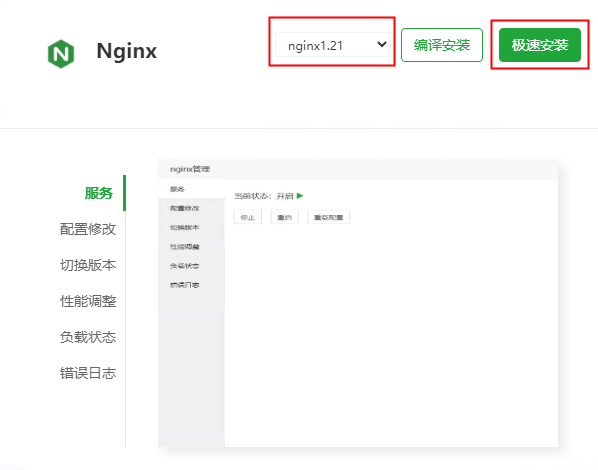Click the Nginx heading text
The height and width of the screenshot is (470, 598).
(127, 52)
